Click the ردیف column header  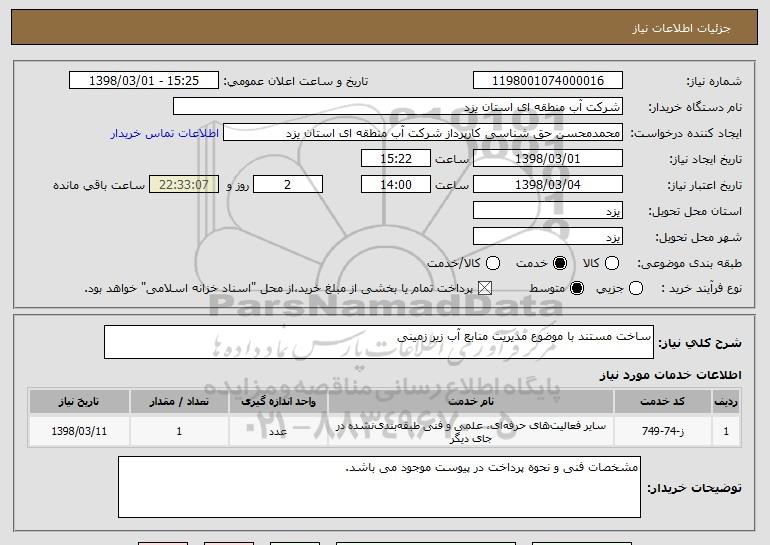[726, 402]
